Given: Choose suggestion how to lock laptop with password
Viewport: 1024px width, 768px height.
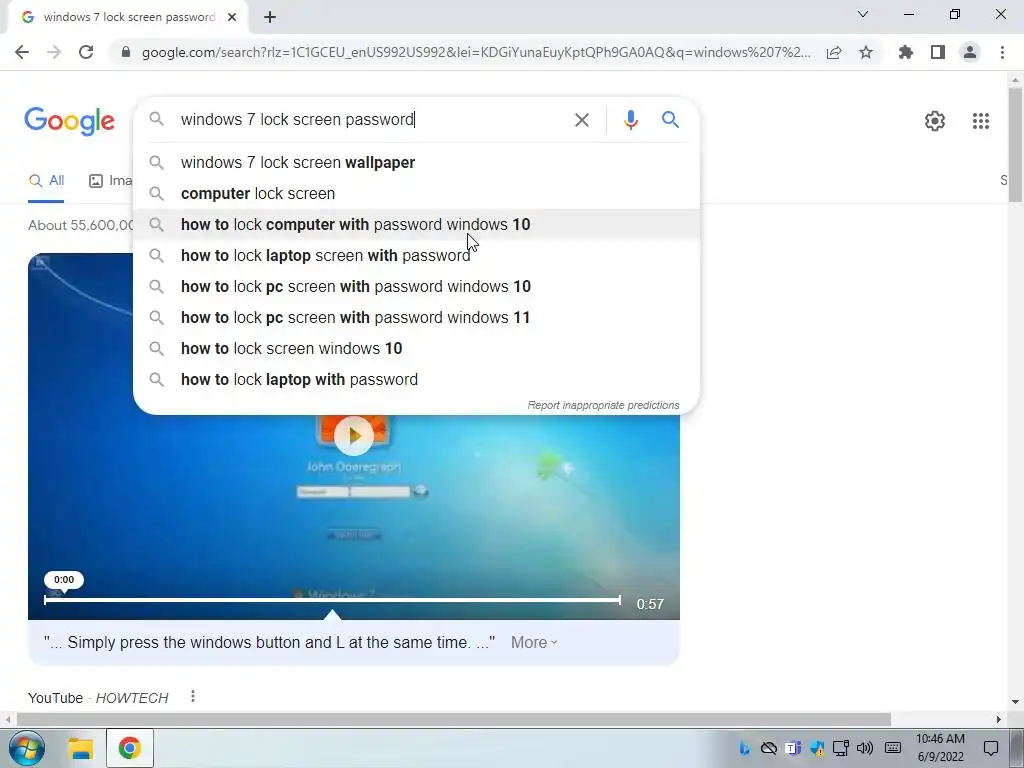Looking at the screenshot, I should click(x=416, y=379).
